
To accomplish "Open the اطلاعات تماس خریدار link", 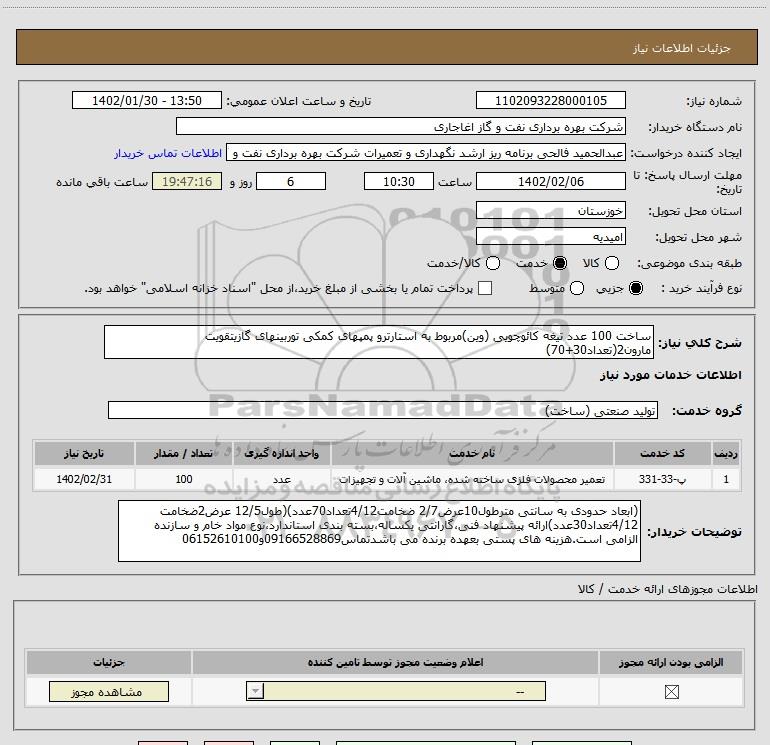I will point(168,153).
